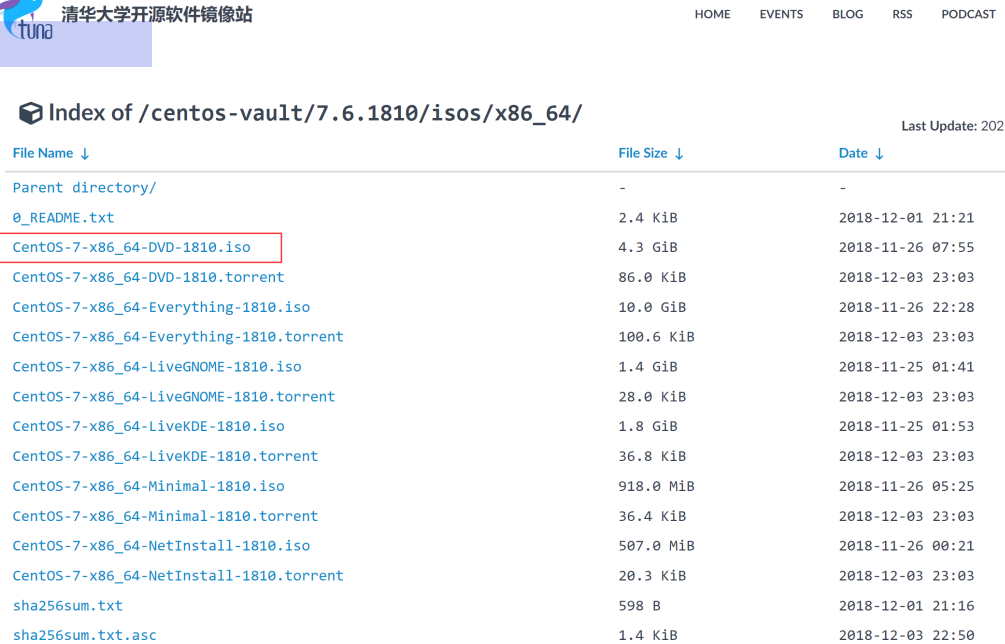Image resolution: width=1005 pixels, height=644 pixels.
Task: Sort listing by Date column
Action: (x=855, y=153)
